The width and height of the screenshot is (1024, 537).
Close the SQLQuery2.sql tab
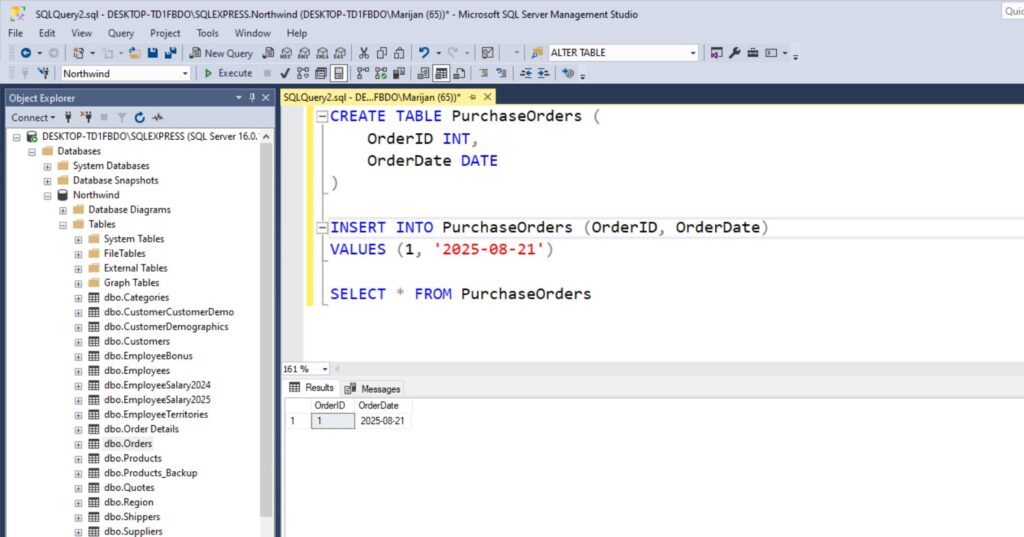487,97
